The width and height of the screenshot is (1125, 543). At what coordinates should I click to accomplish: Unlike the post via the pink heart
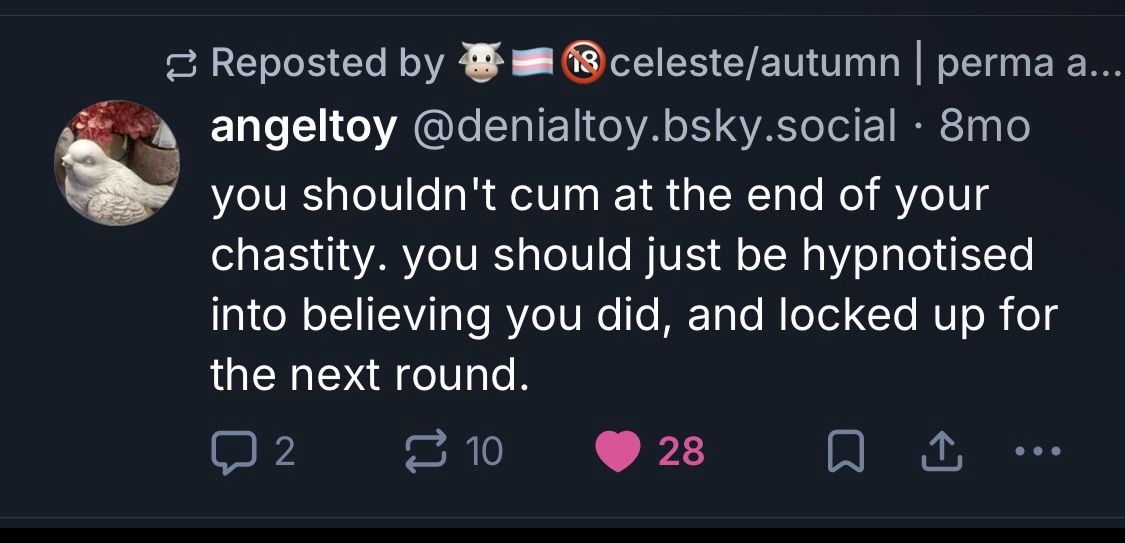pos(617,453)
